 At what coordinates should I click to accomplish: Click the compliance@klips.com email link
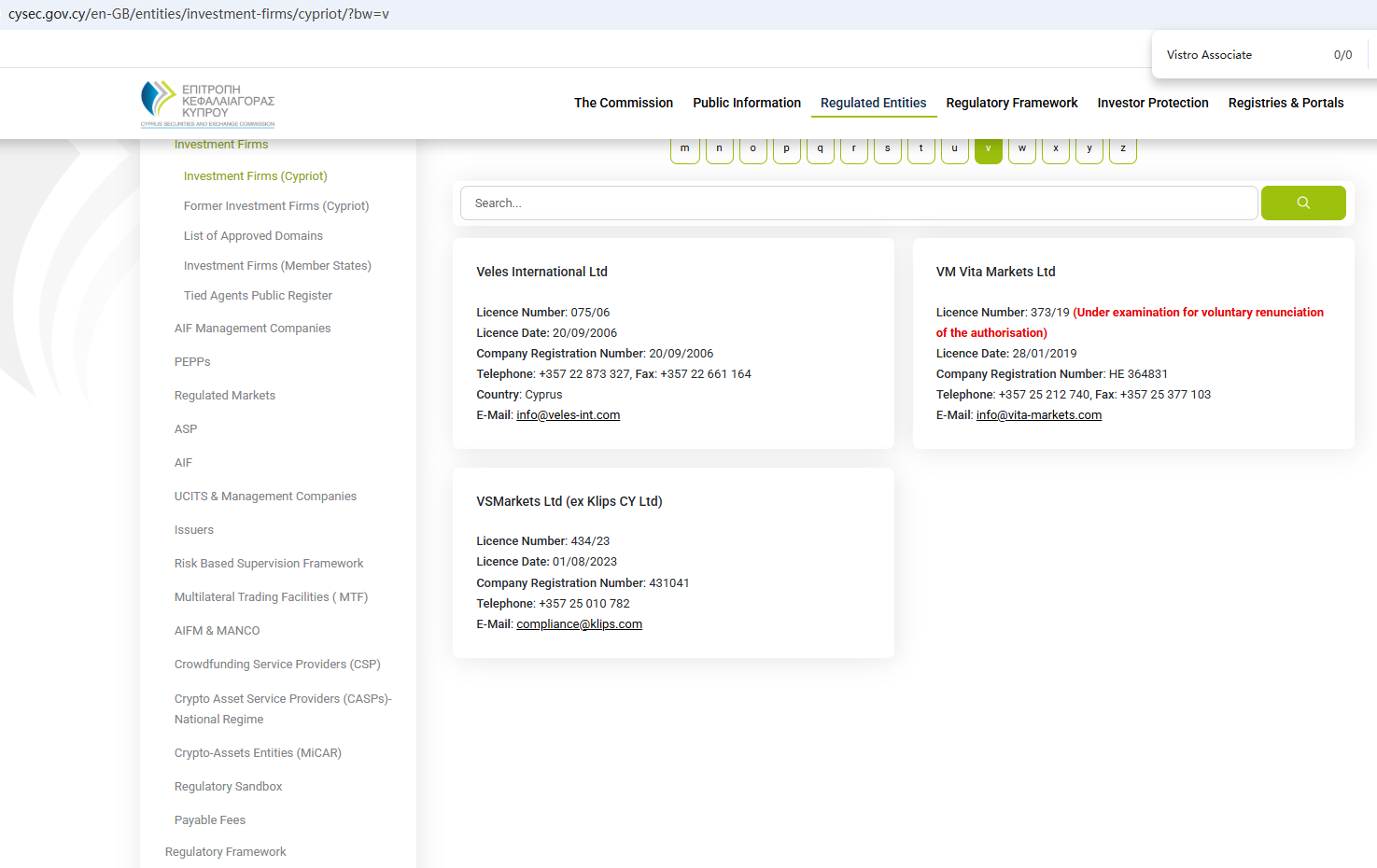(x=579, y=624)
